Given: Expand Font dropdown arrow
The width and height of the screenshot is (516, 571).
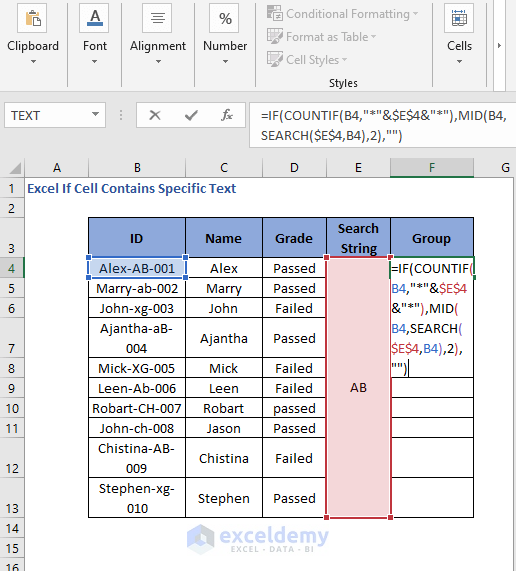Looking at the screenshot, I should tap(94, 62).
